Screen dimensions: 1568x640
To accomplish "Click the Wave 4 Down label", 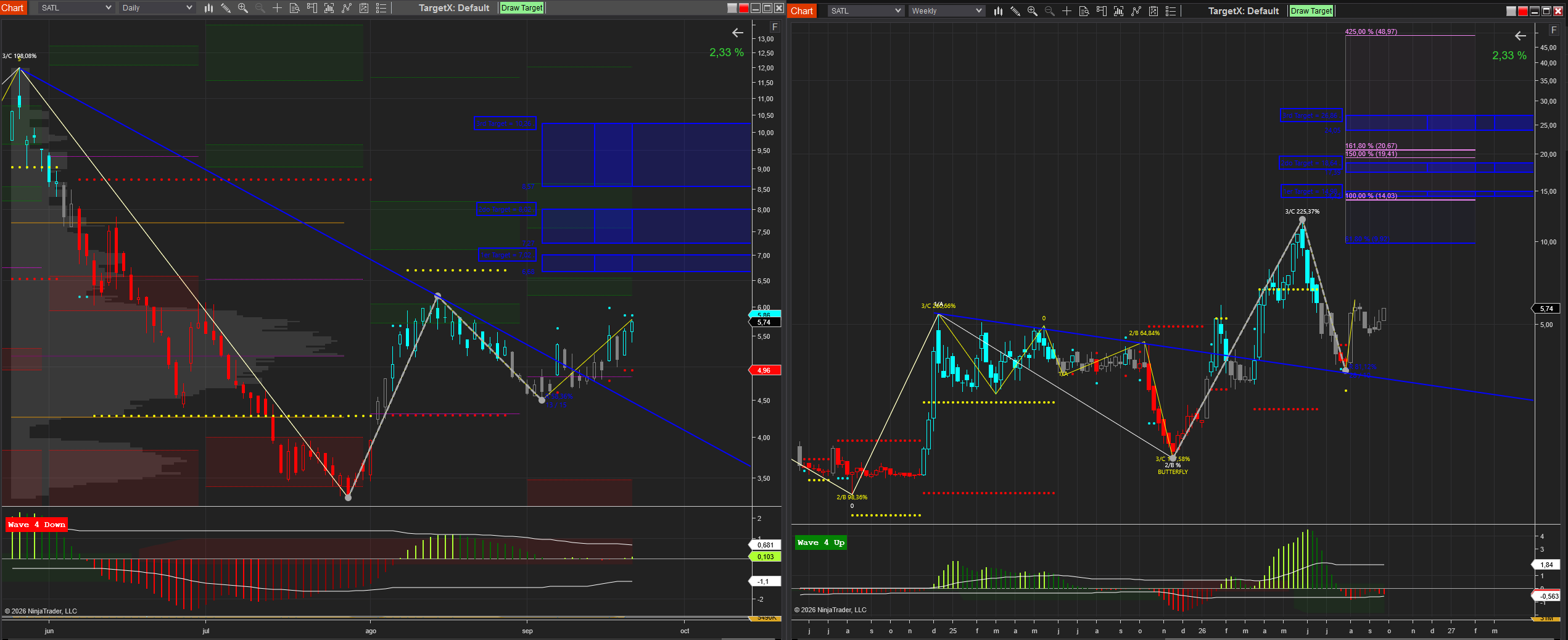I will (x=36, y=525).
